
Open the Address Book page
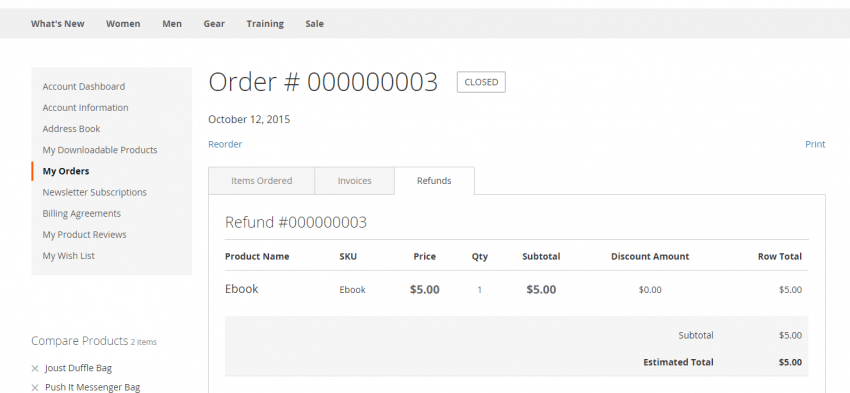click(x=72, y=129)
